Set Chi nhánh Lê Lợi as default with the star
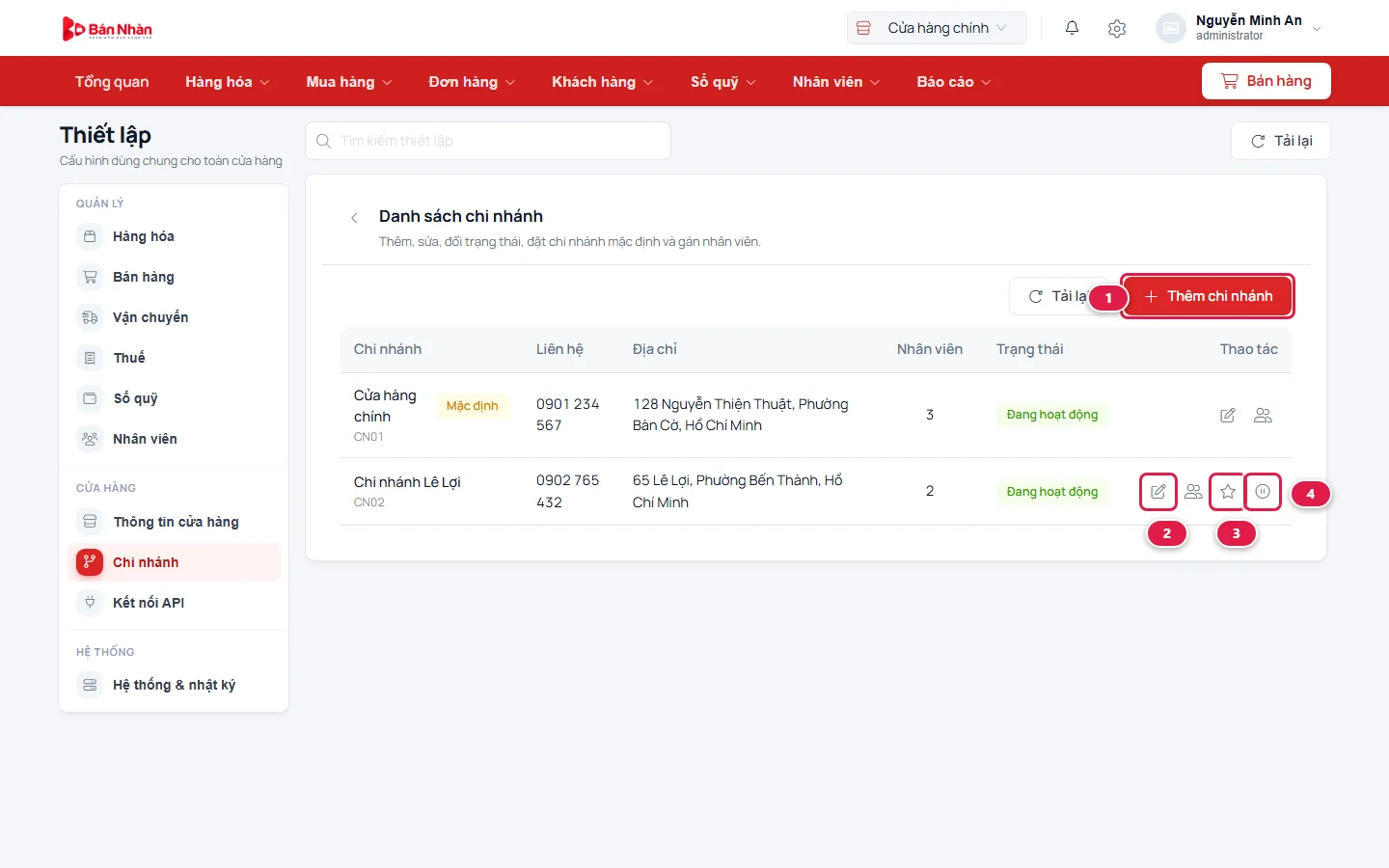1389x868 pixels. tap(1228, 492)
